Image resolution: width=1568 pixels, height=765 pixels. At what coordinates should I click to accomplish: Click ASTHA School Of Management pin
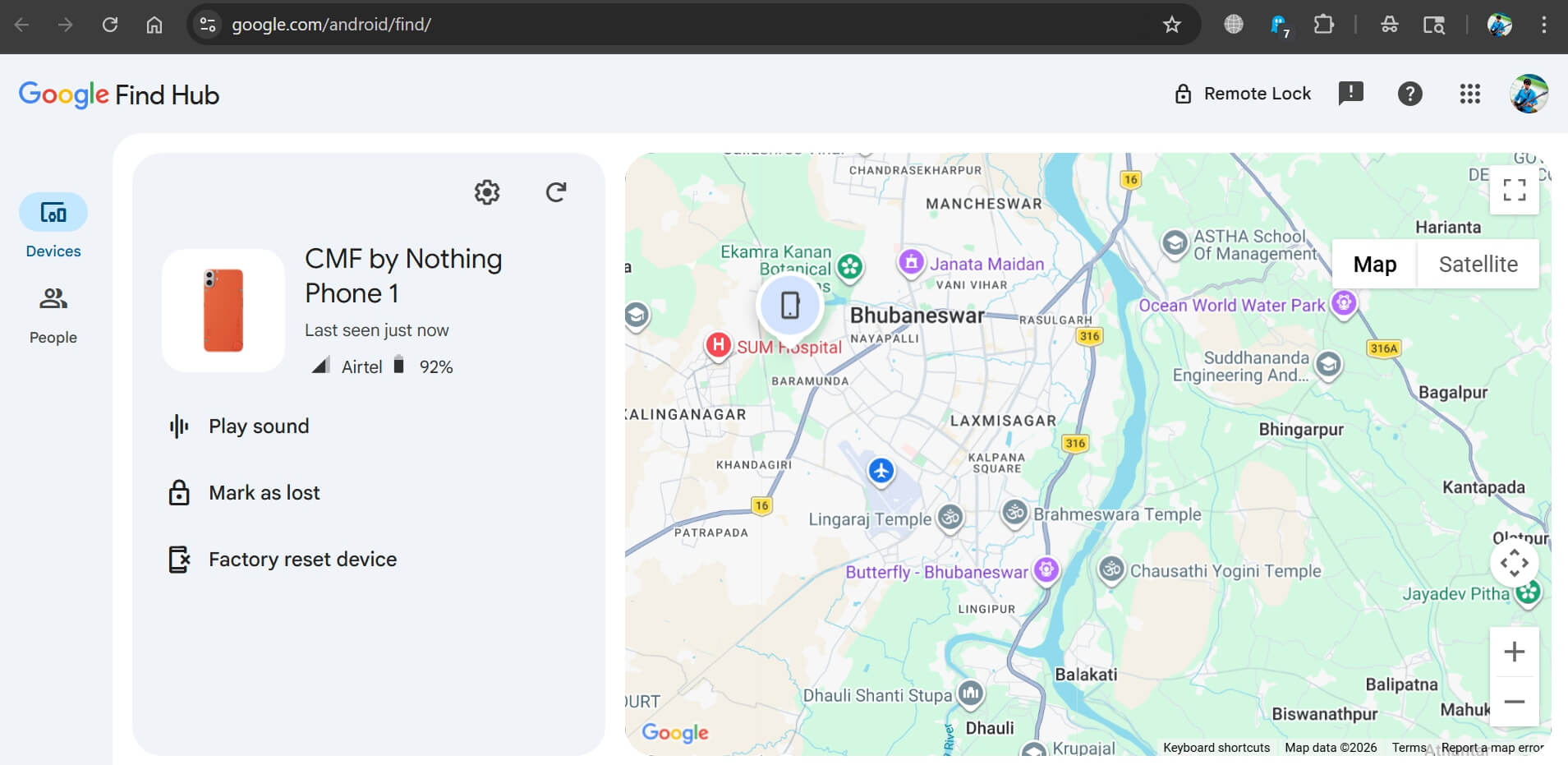(1175, 243)
